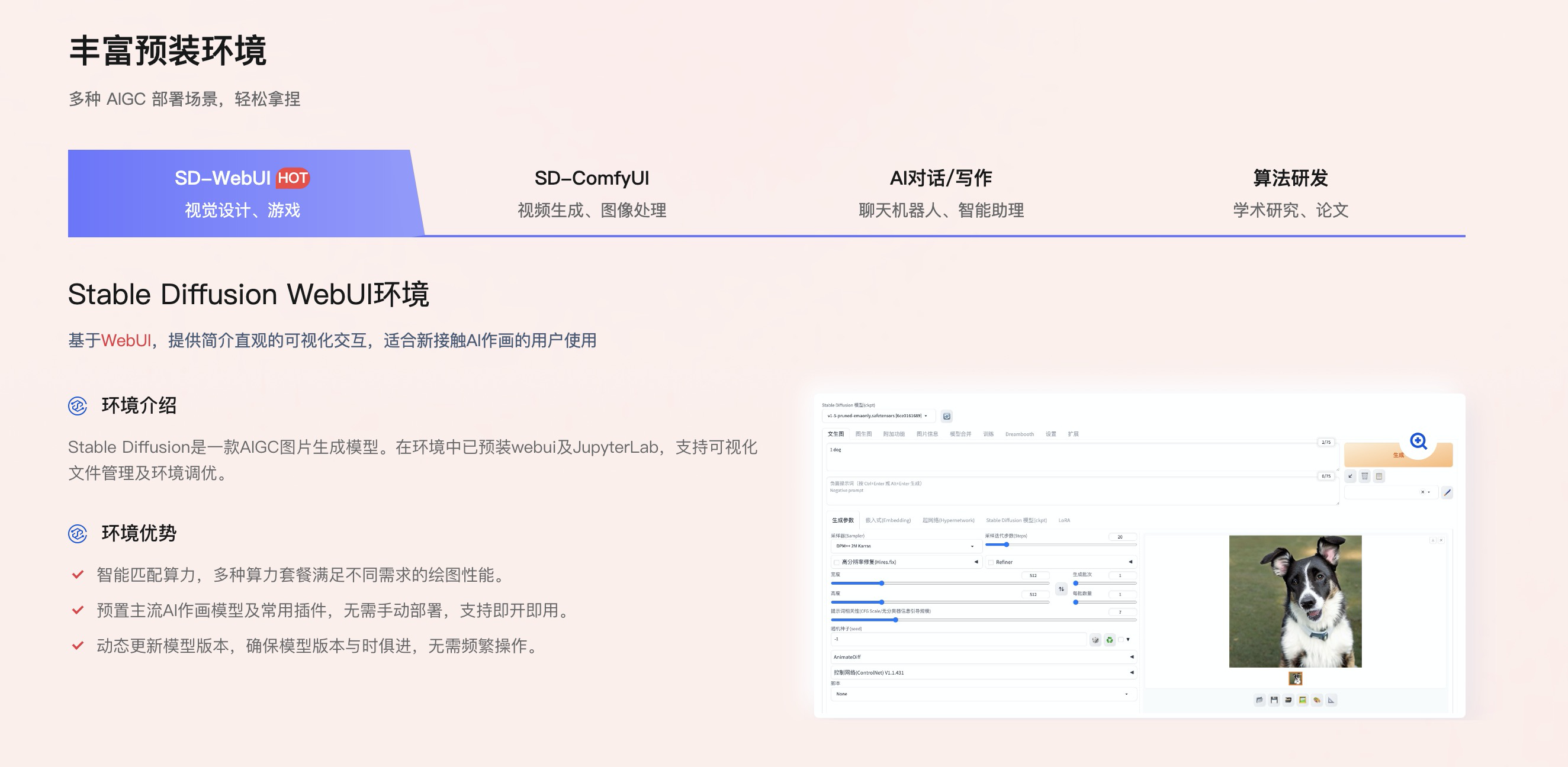Screen dimensions: 1568x767
Task: Open the 扩展 tab in WebUI
Action: (x=1073, y=434)
